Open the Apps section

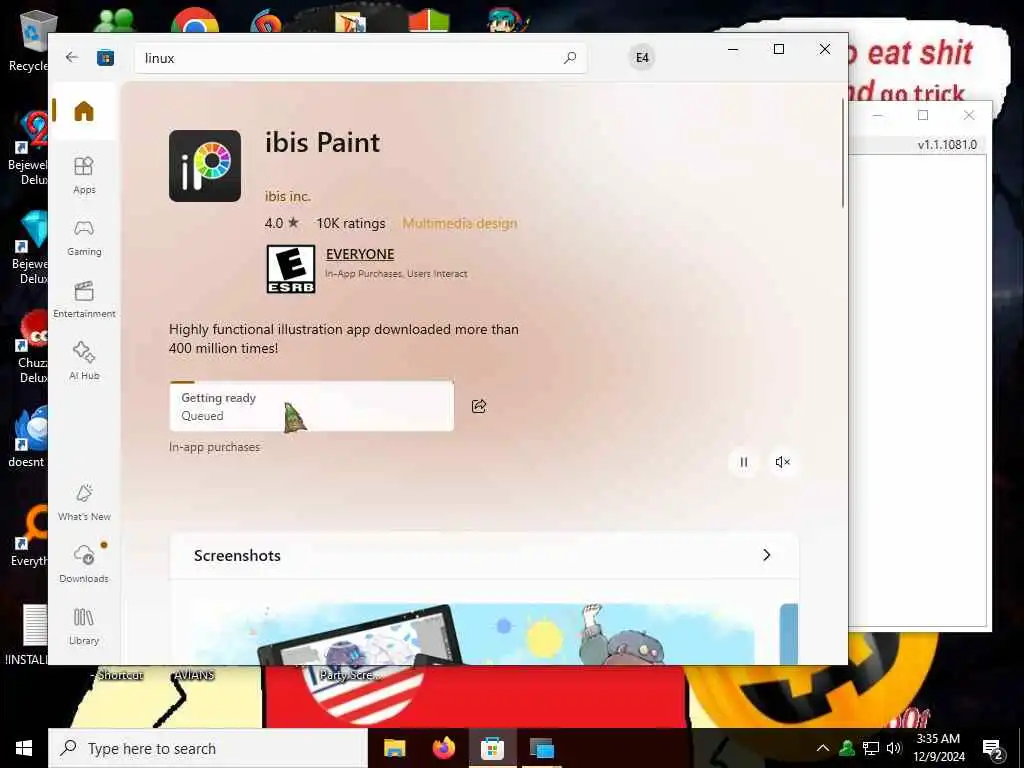[84, 175]
